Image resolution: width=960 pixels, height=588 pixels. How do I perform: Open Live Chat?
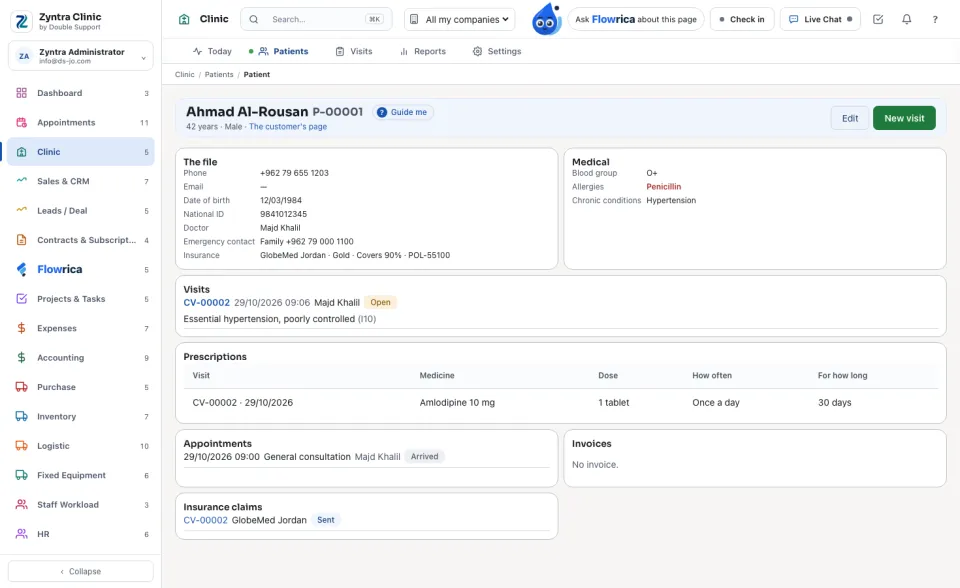(820, 20)
